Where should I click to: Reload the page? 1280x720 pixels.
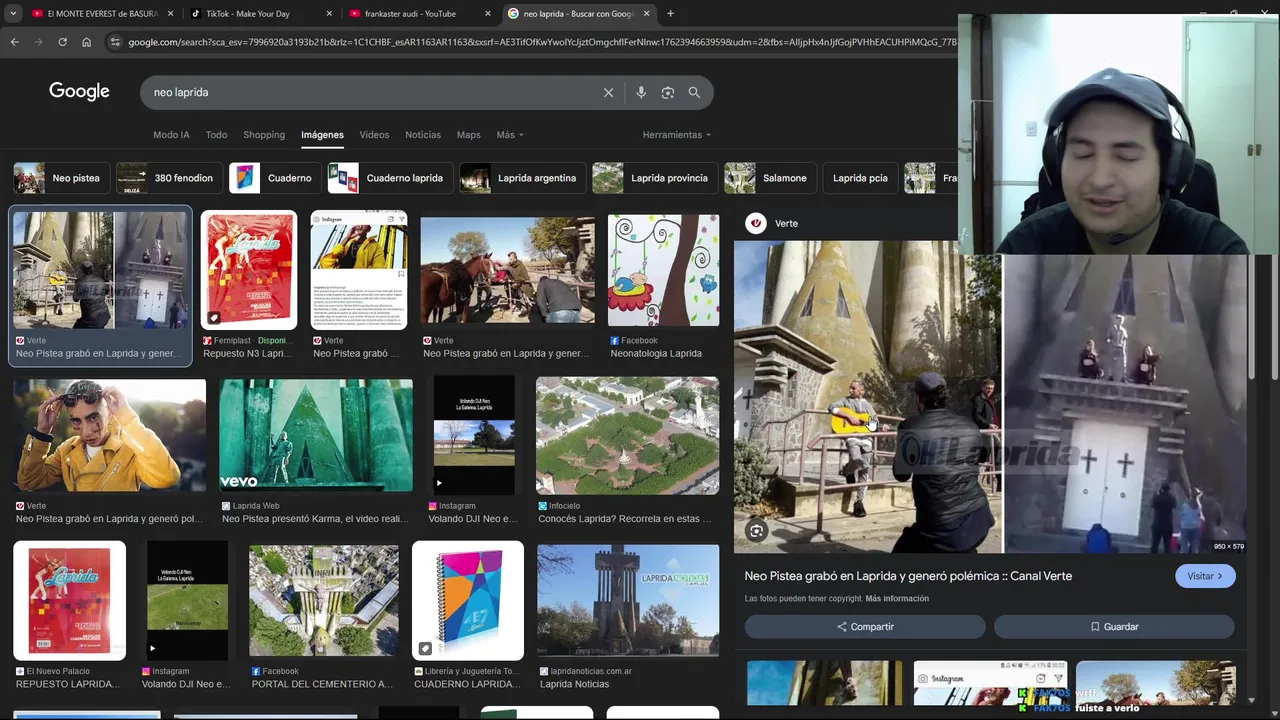(62, 42)
